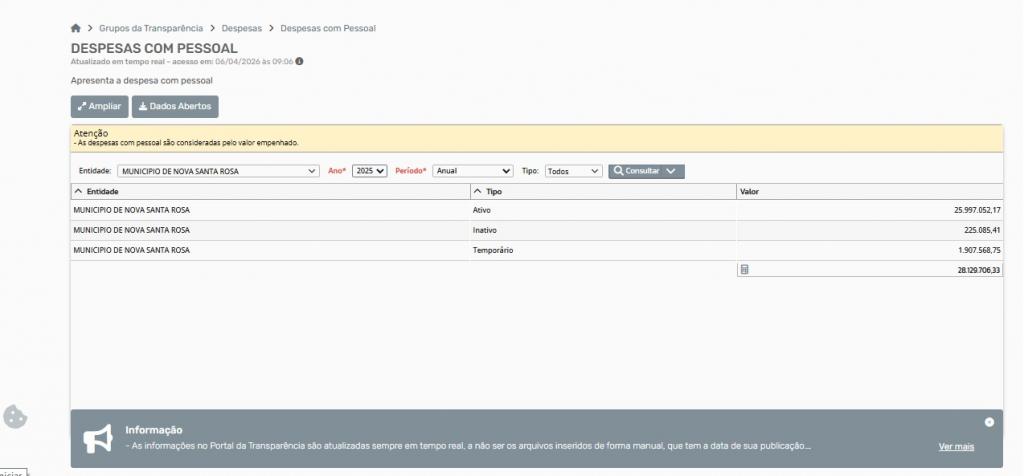The image size is (1024, 476).
Task: Open the Entidade dropdown
Action: click(218, 171)
